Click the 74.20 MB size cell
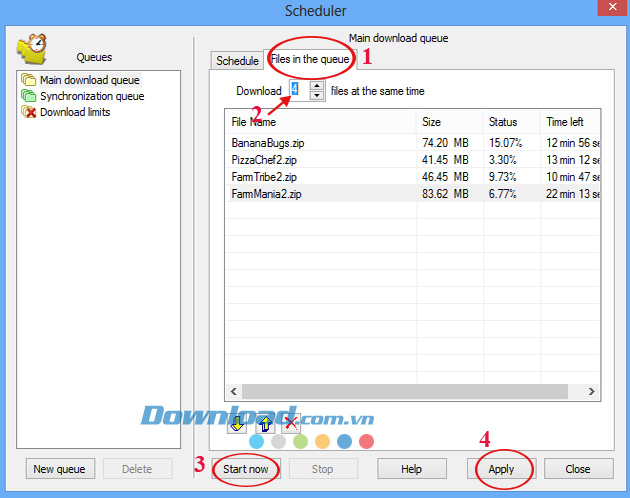Image resolution: width=630 pixels, height=498 pixels. (x=445, y=143)
